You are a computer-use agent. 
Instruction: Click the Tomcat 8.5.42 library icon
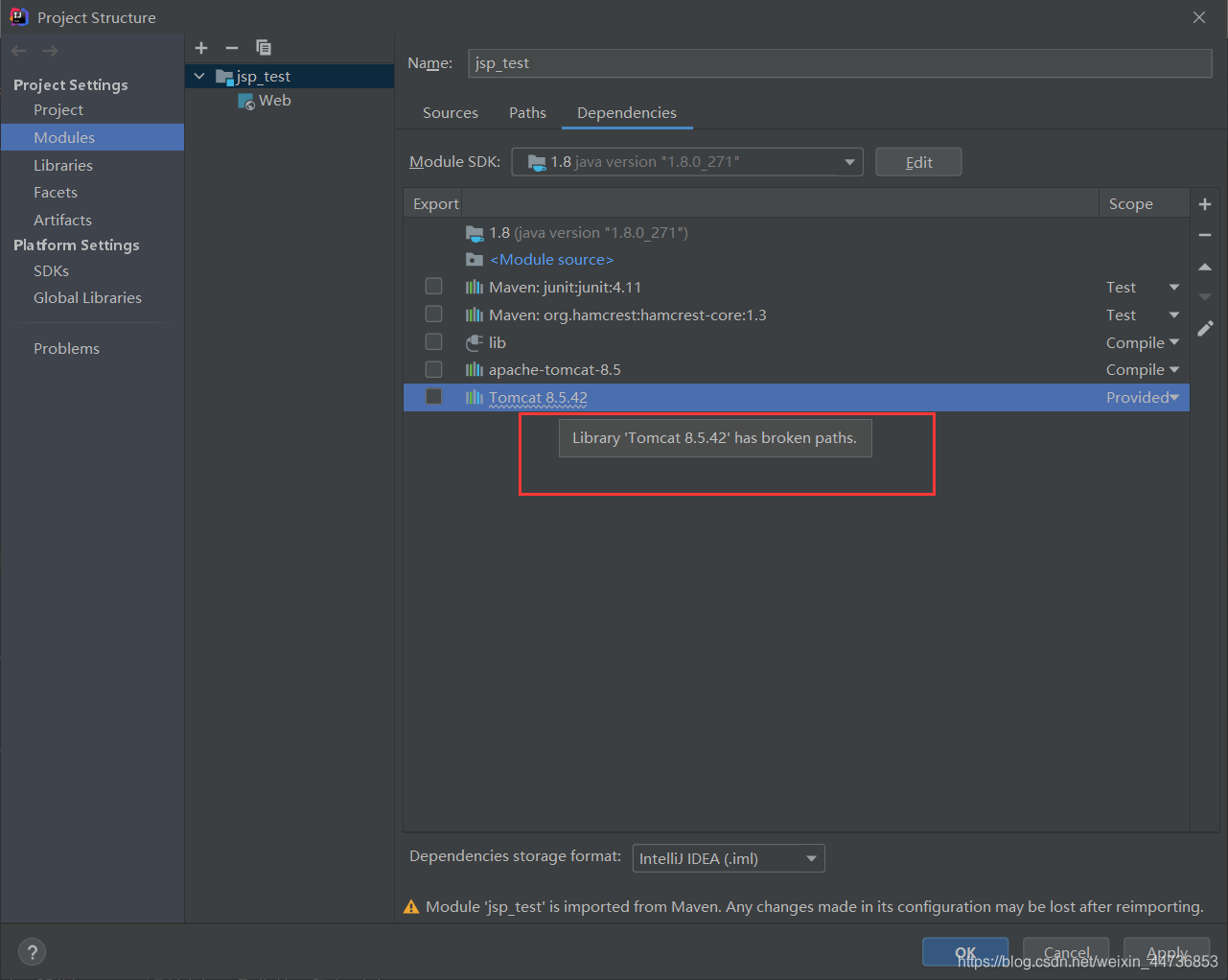(x=474, y=397)
